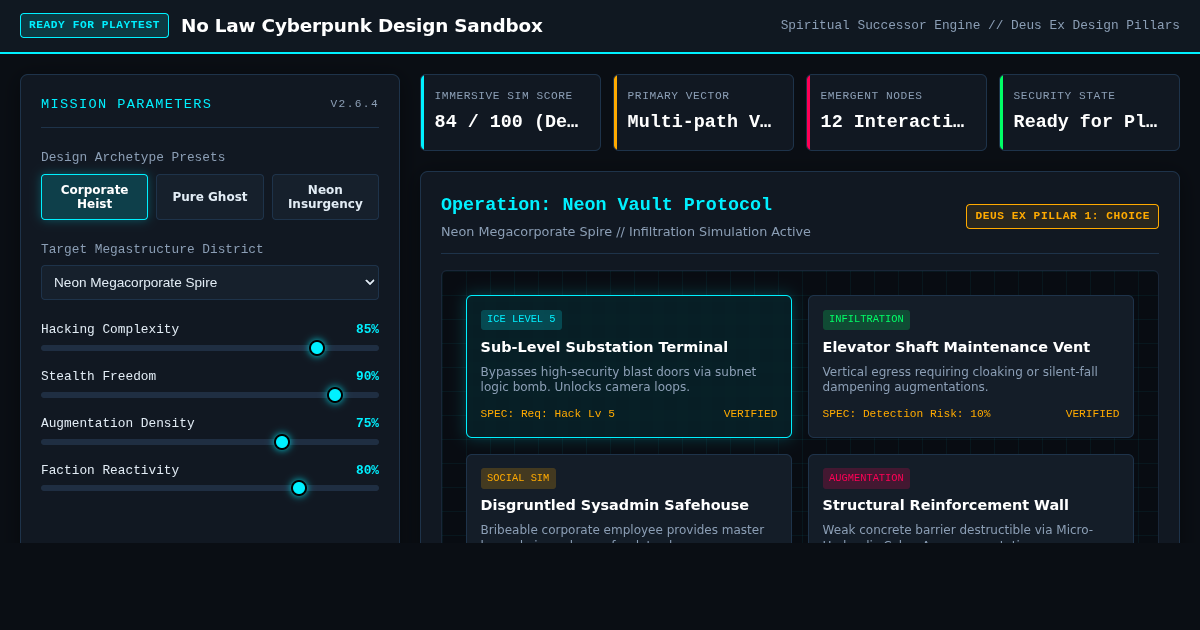
Task: Click the Design Archetype Presets label
Action: tap(133, 157)
